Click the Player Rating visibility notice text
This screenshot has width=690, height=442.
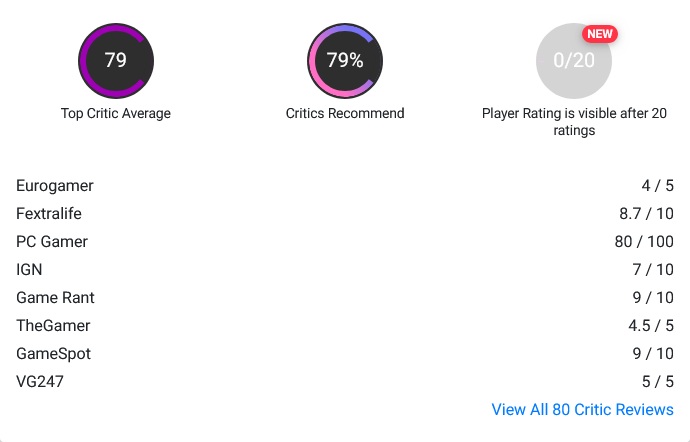(574, 122)
